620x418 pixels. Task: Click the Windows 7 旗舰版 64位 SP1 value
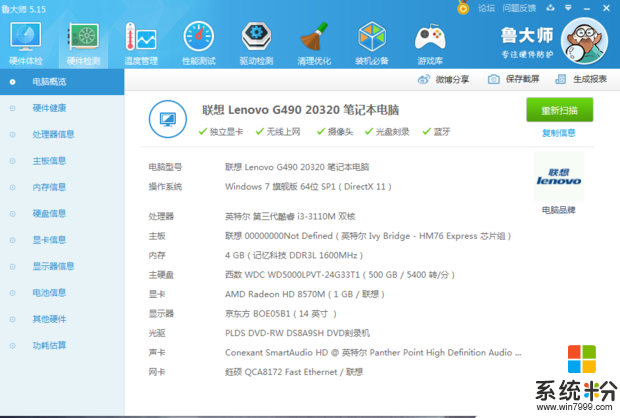tap(308, 187)
